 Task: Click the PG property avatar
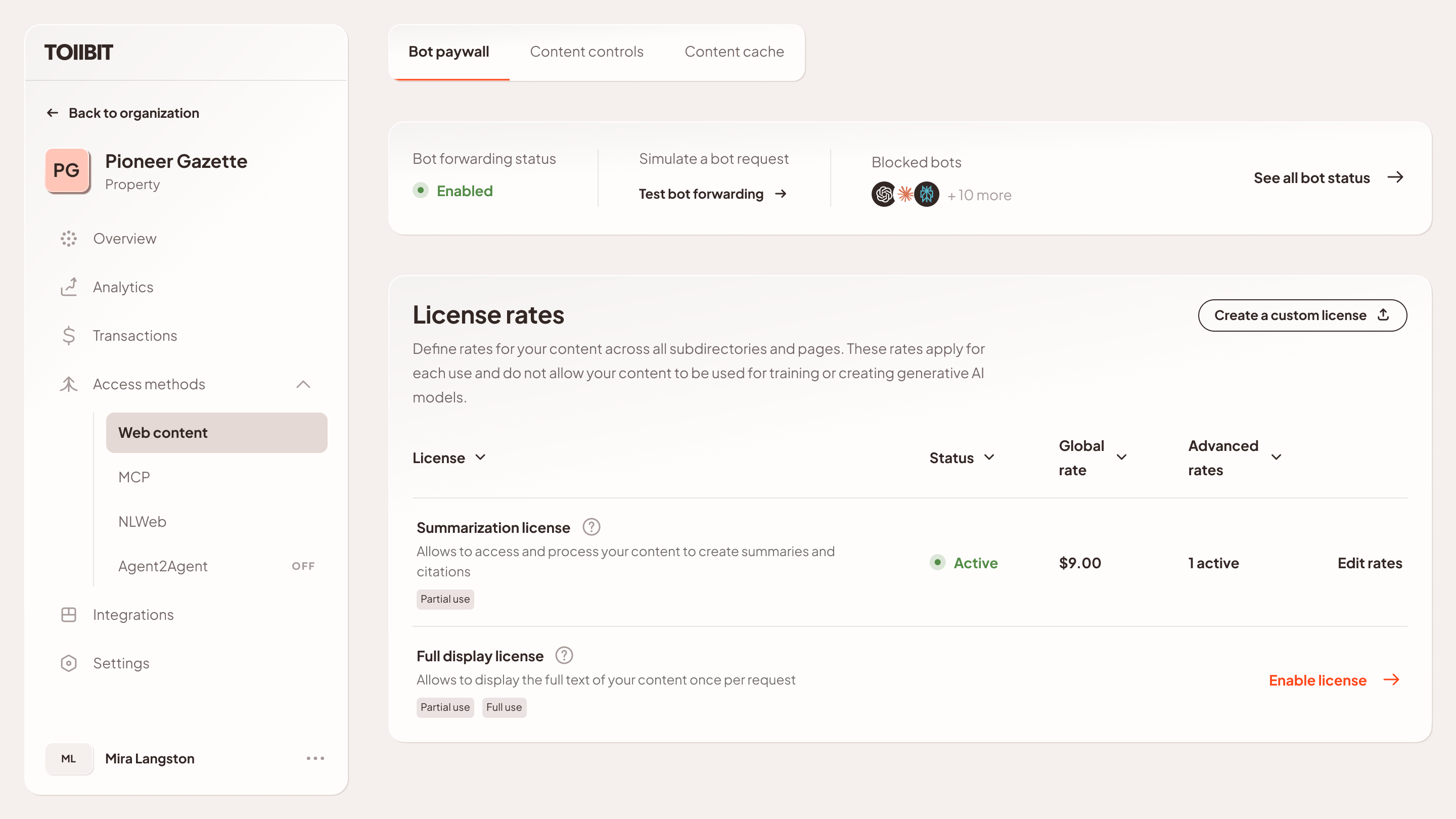pos(67,171)
